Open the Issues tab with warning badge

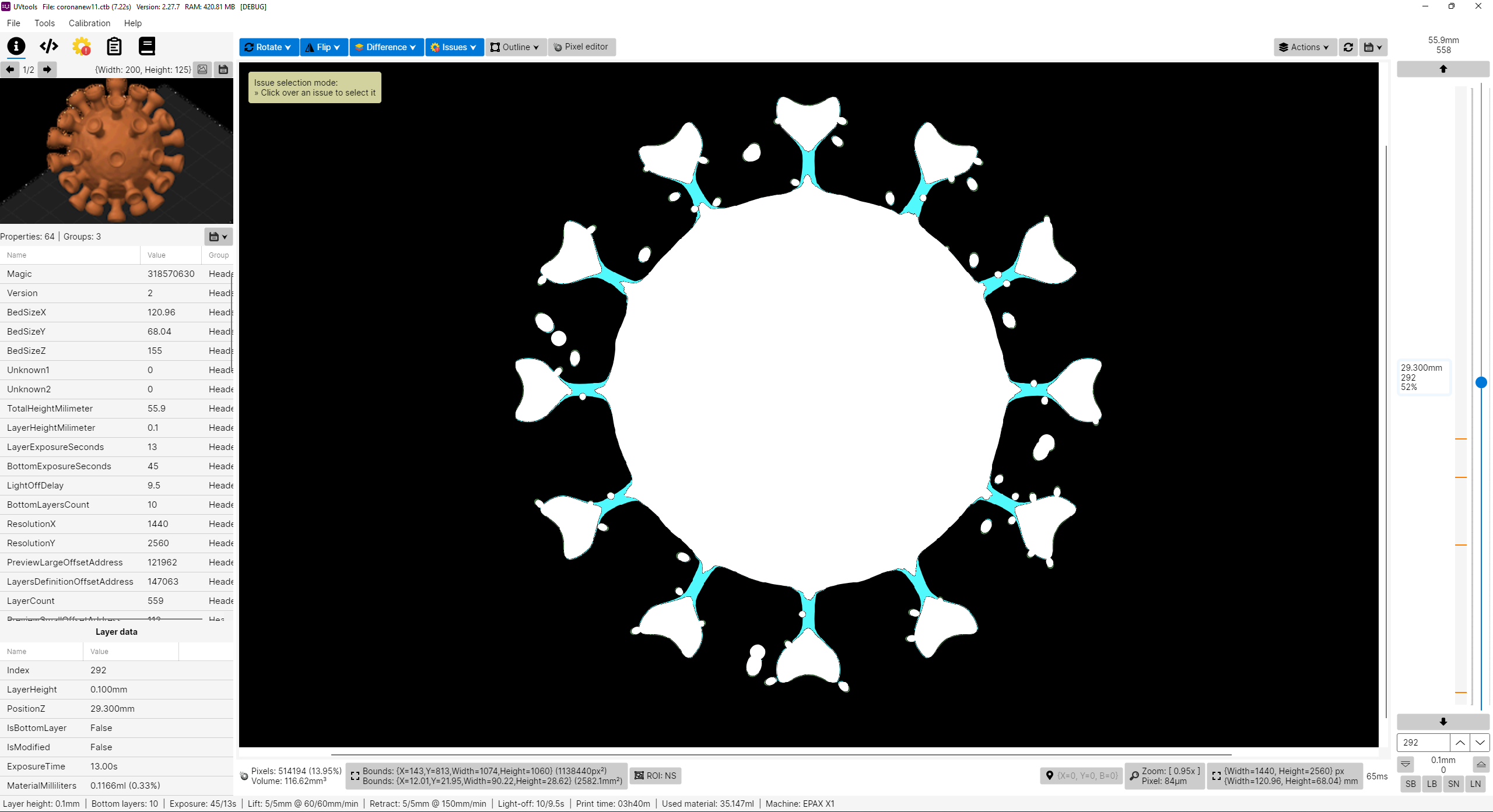[82, 46]
